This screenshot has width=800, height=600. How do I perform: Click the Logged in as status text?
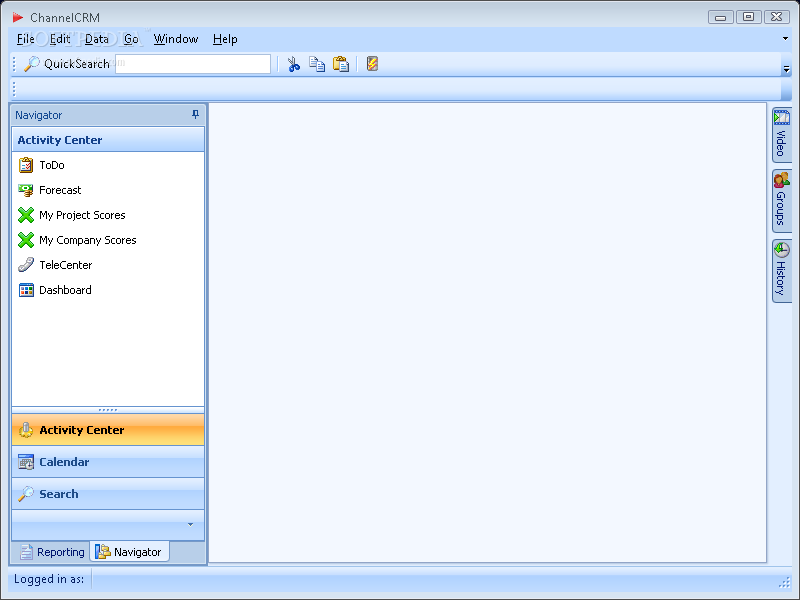click(49, 579)
